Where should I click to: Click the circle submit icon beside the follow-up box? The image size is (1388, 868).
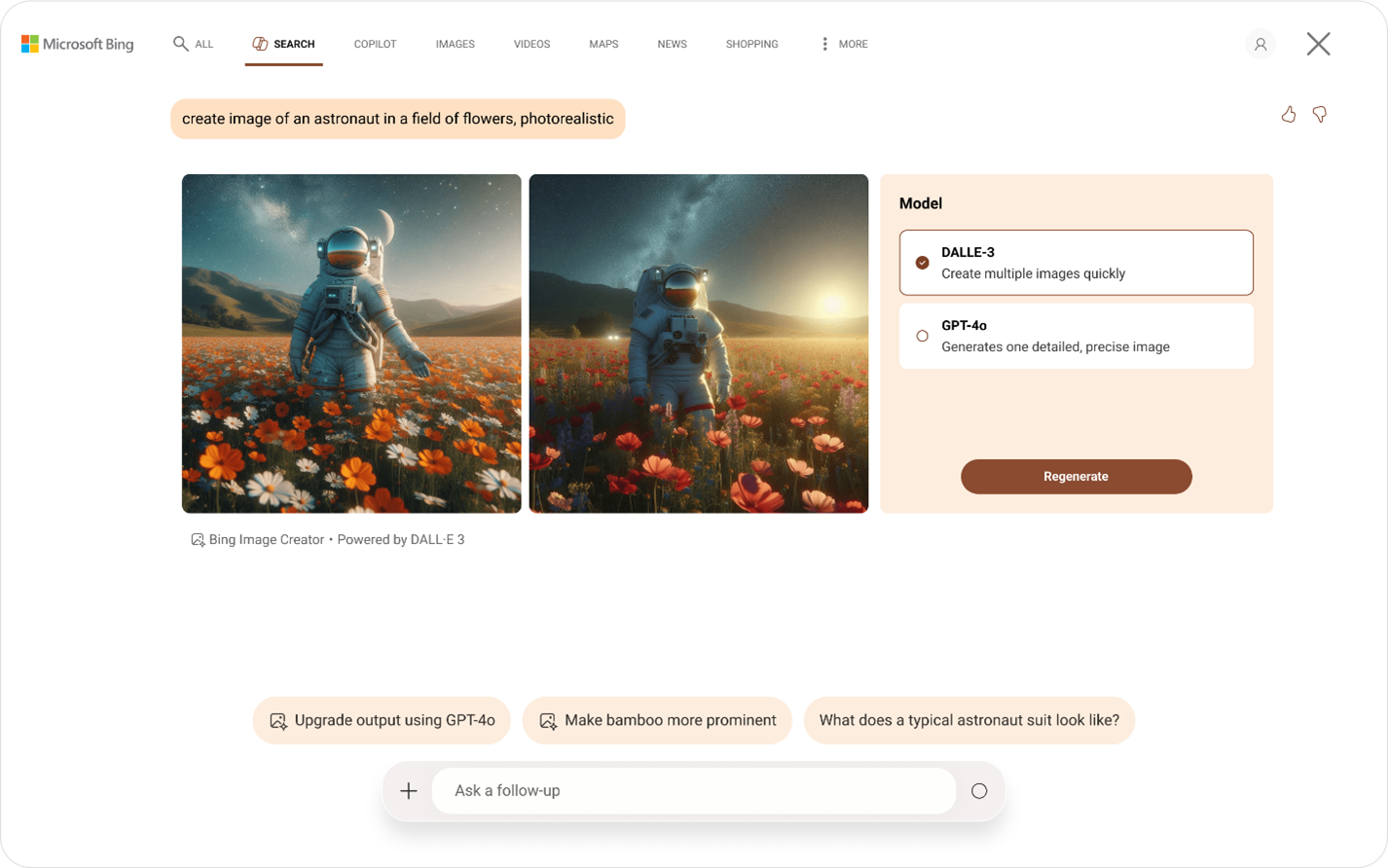click(980, 790)
